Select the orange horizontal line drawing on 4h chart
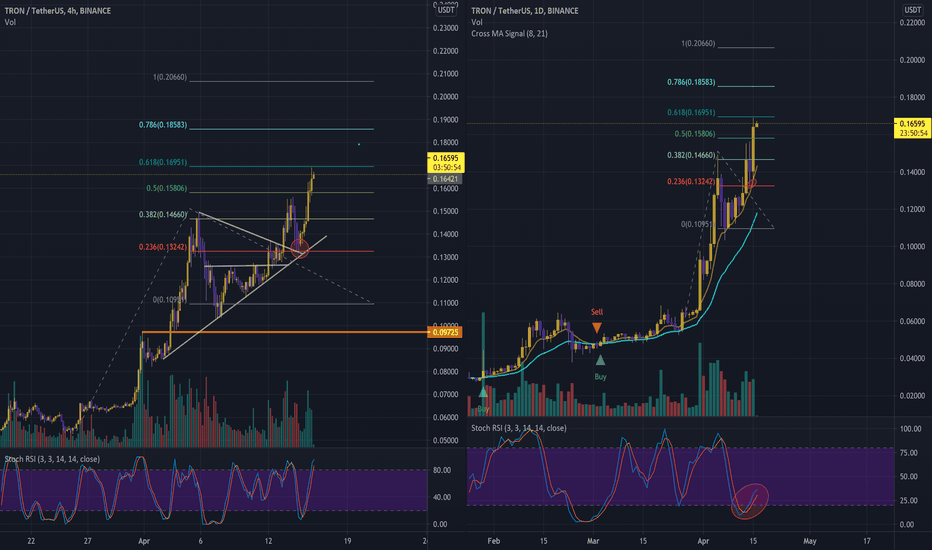932x550 pixels. [x=284, y=332]
